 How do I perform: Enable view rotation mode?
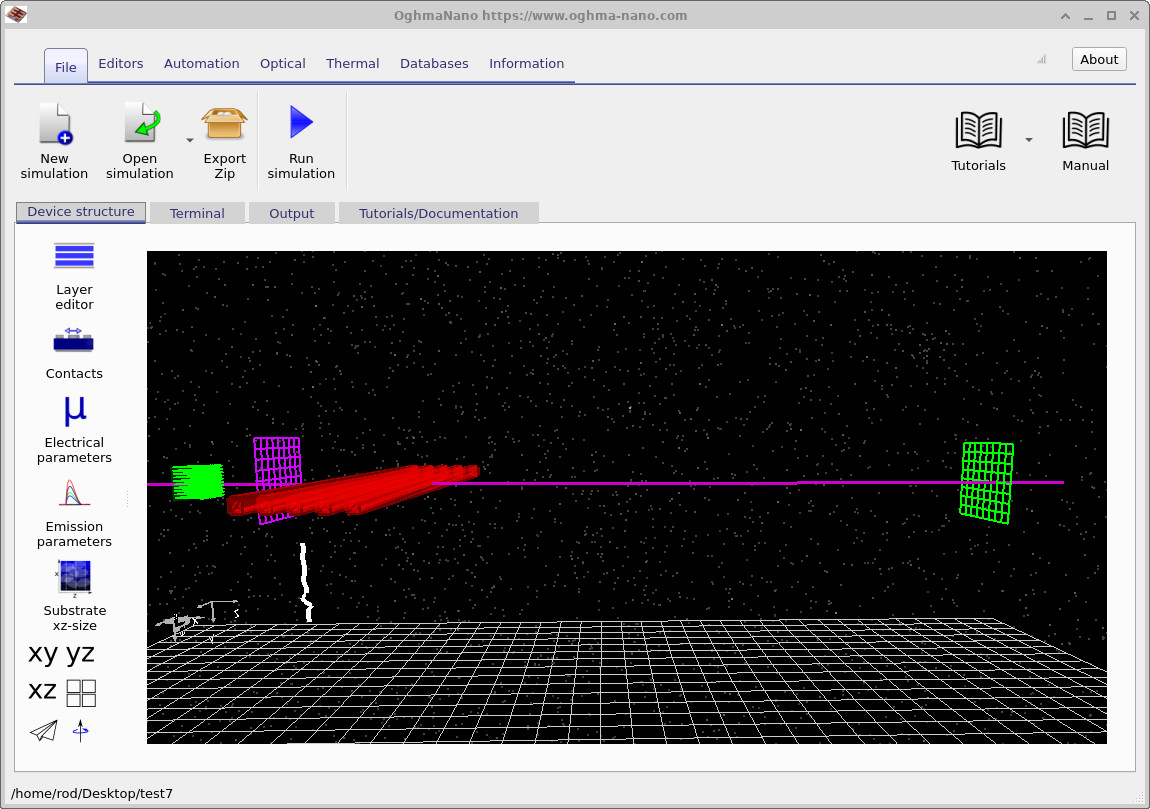tap(80, 731)
